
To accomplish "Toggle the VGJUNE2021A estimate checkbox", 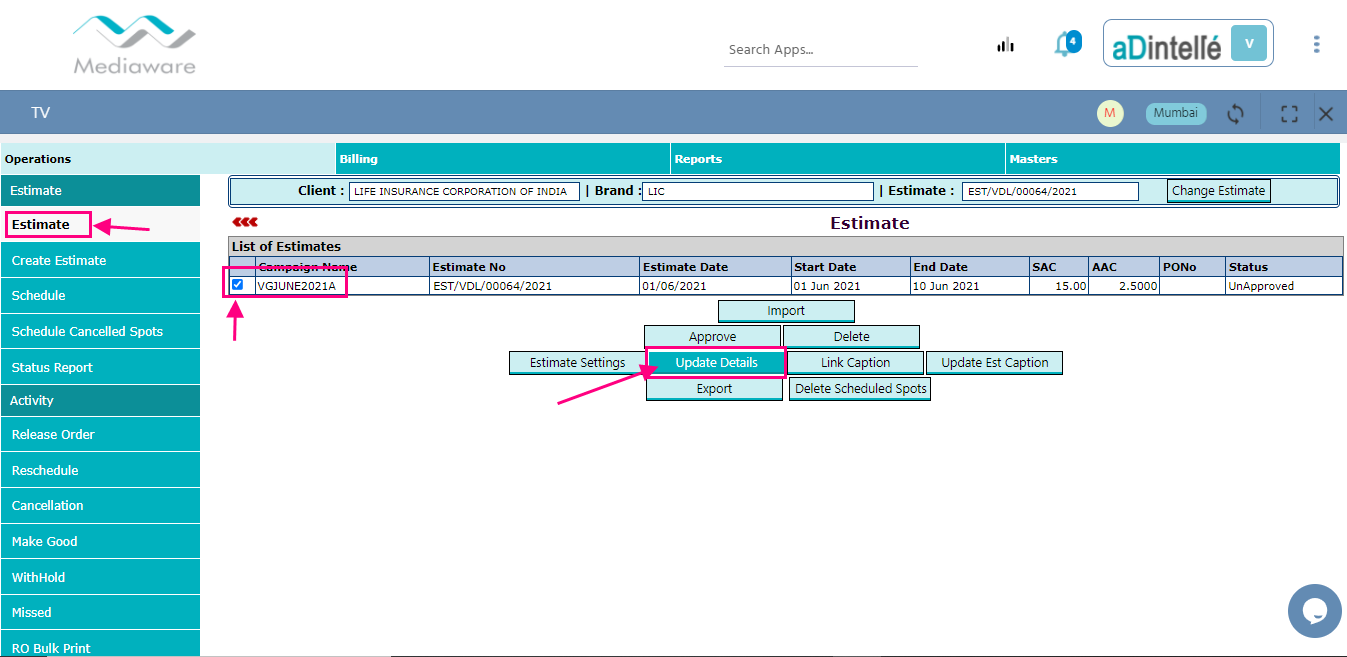I will (238, 285).
